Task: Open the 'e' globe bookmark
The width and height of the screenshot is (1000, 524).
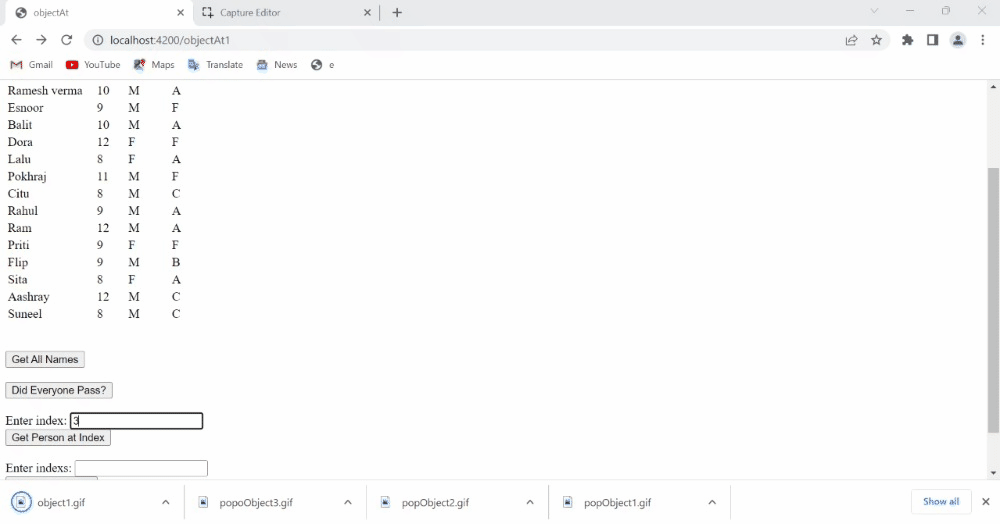Action: (323, 65)
